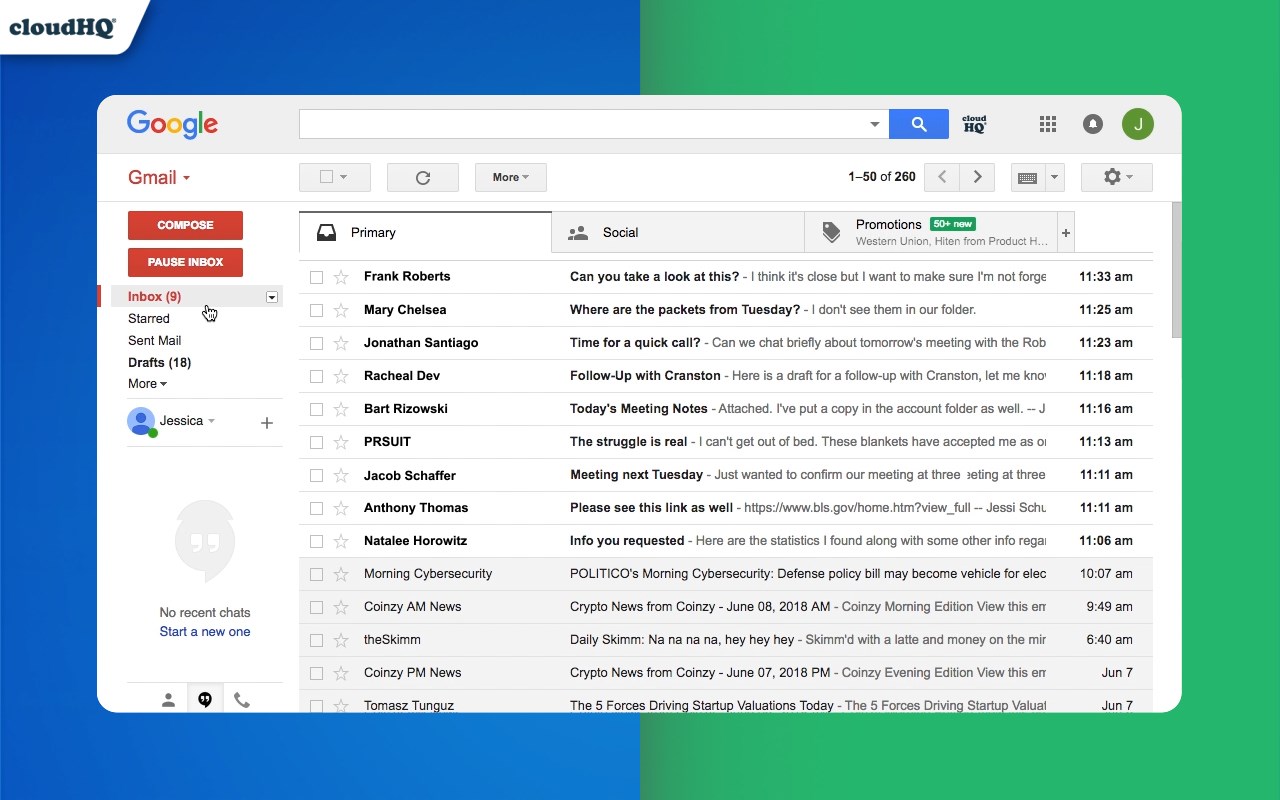Viewport: 1280px width, 800px height.
Task: Star the Racheal Dev email
Action: (x=341, y=376)
